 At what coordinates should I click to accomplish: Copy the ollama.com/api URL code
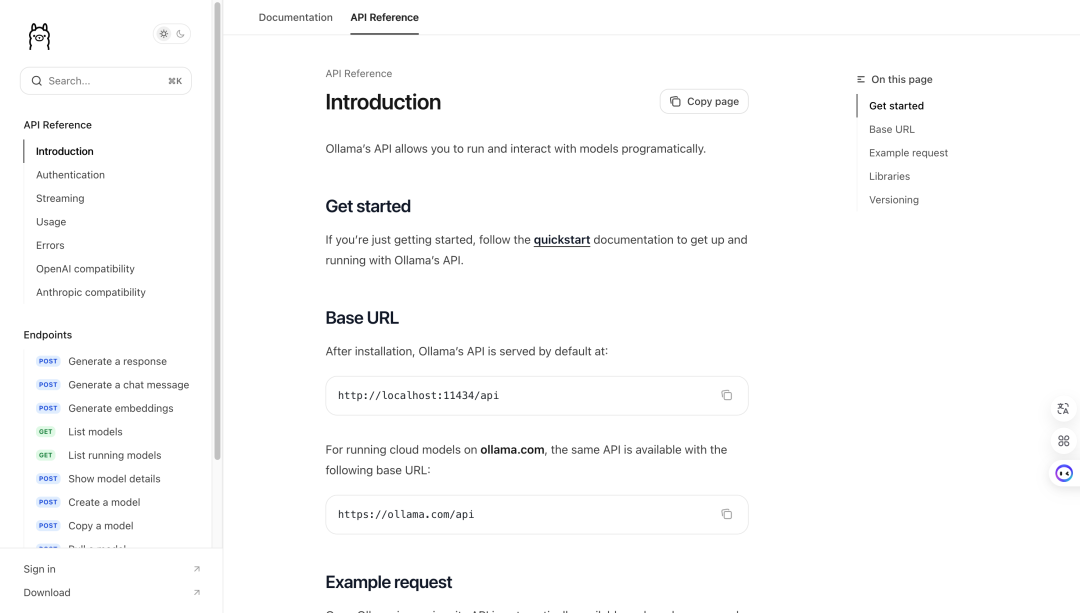click(x=726, y=515)
